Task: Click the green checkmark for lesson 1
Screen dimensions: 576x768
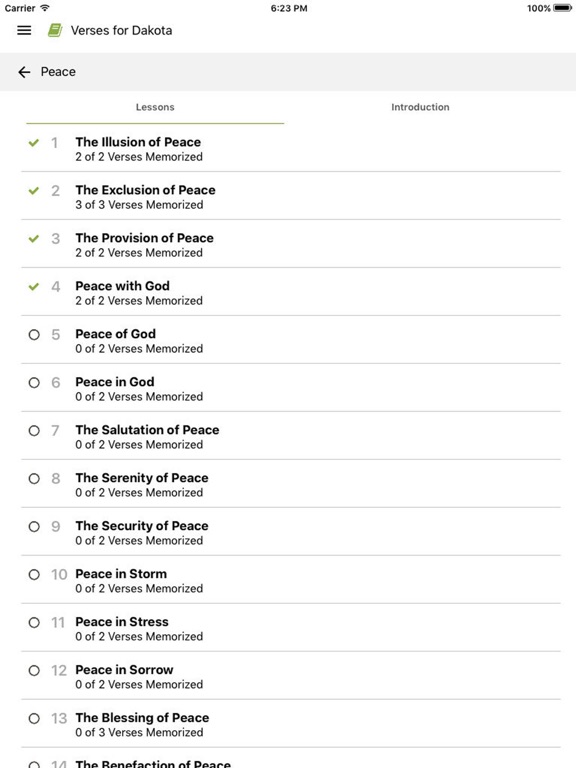Action: (34, 143)
